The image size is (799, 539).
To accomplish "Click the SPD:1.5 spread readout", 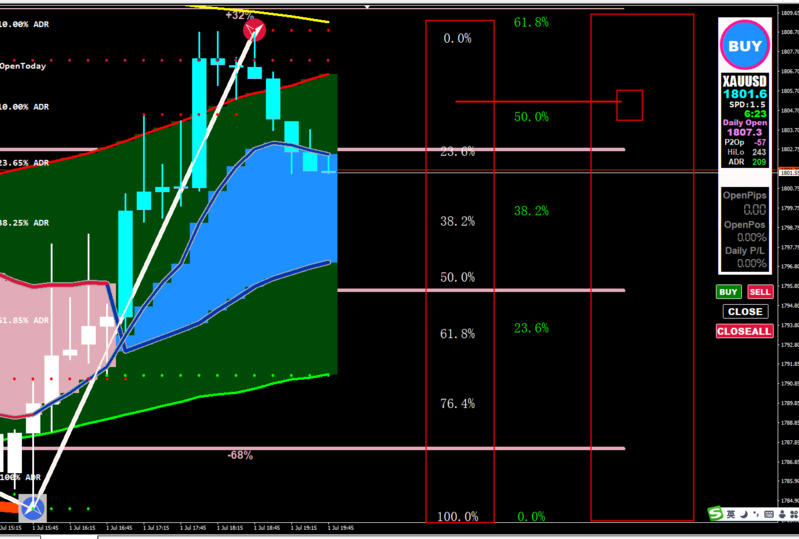I will [x=747, y=104].
